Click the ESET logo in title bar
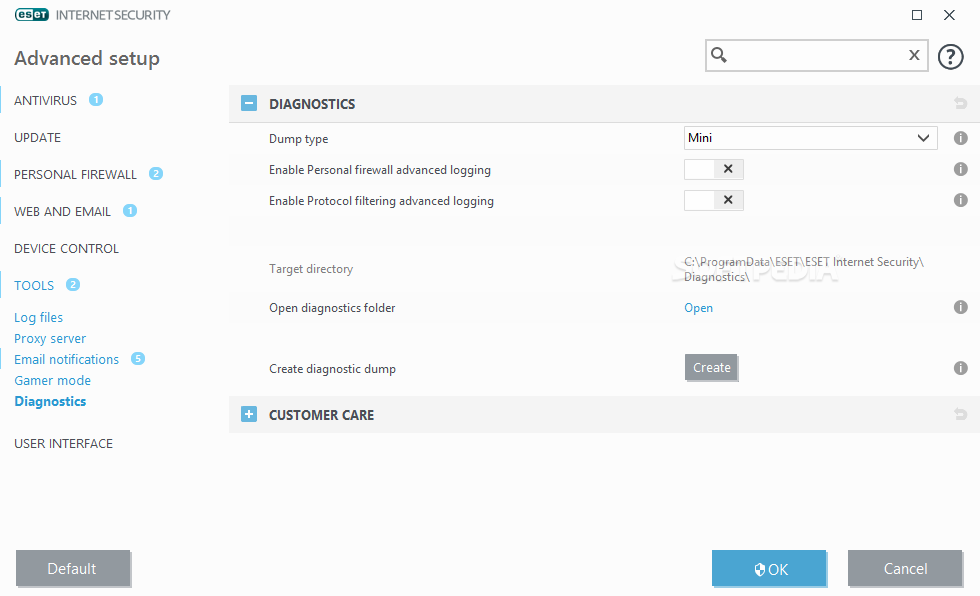 [31, 14]
